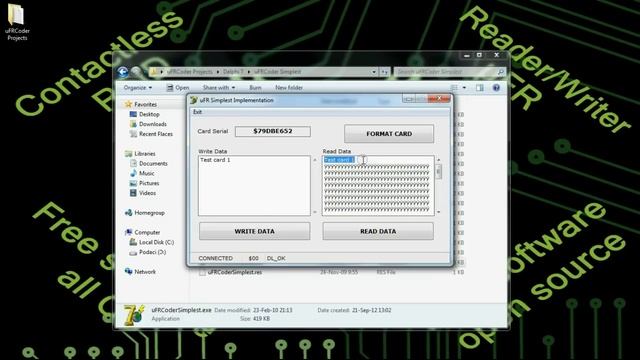Screen dimensions: 640x360
Task: Click inside the Write Data text area
Action: pos(254,186)
